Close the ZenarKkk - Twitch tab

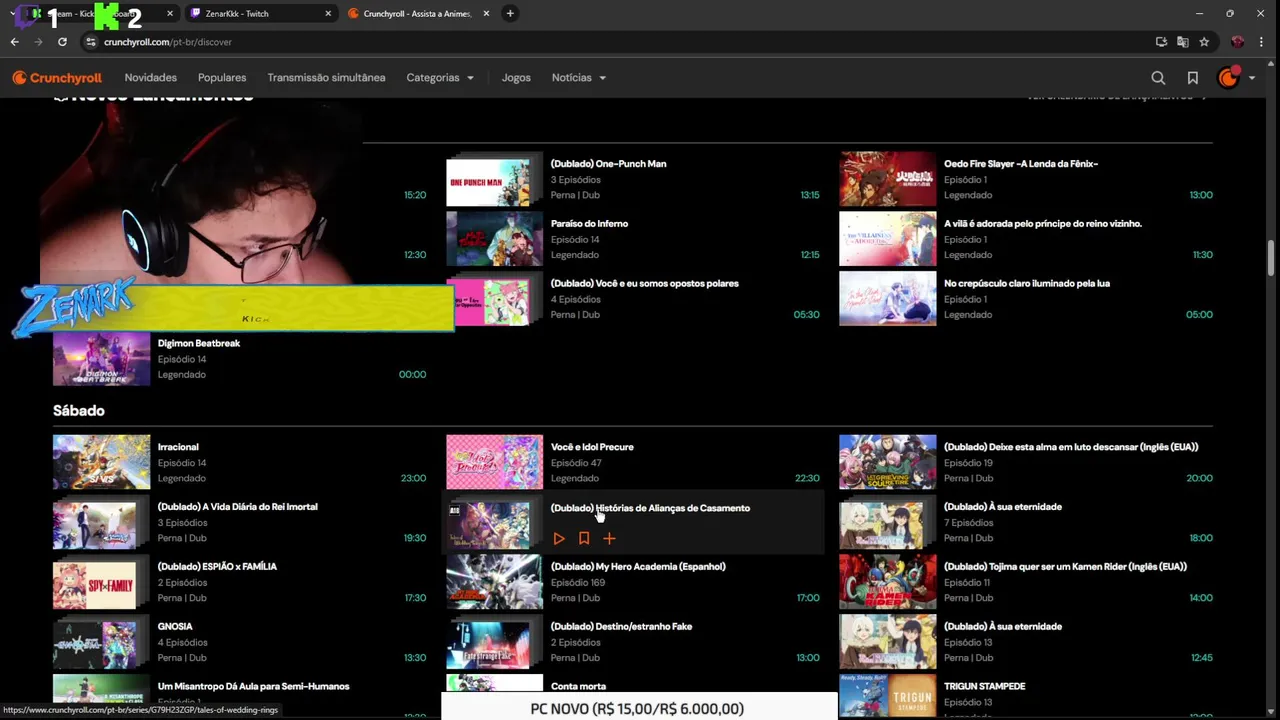coord(328,14)
